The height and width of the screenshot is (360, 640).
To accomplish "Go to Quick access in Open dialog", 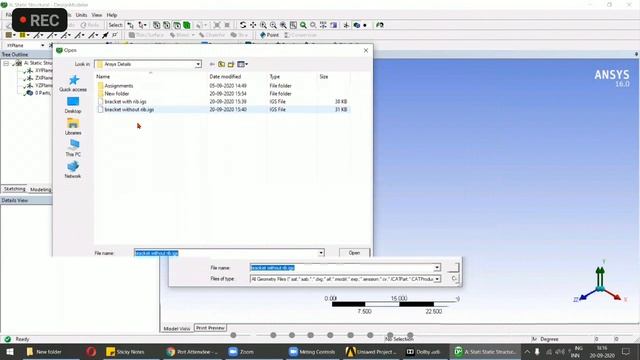I will [73, 83].
